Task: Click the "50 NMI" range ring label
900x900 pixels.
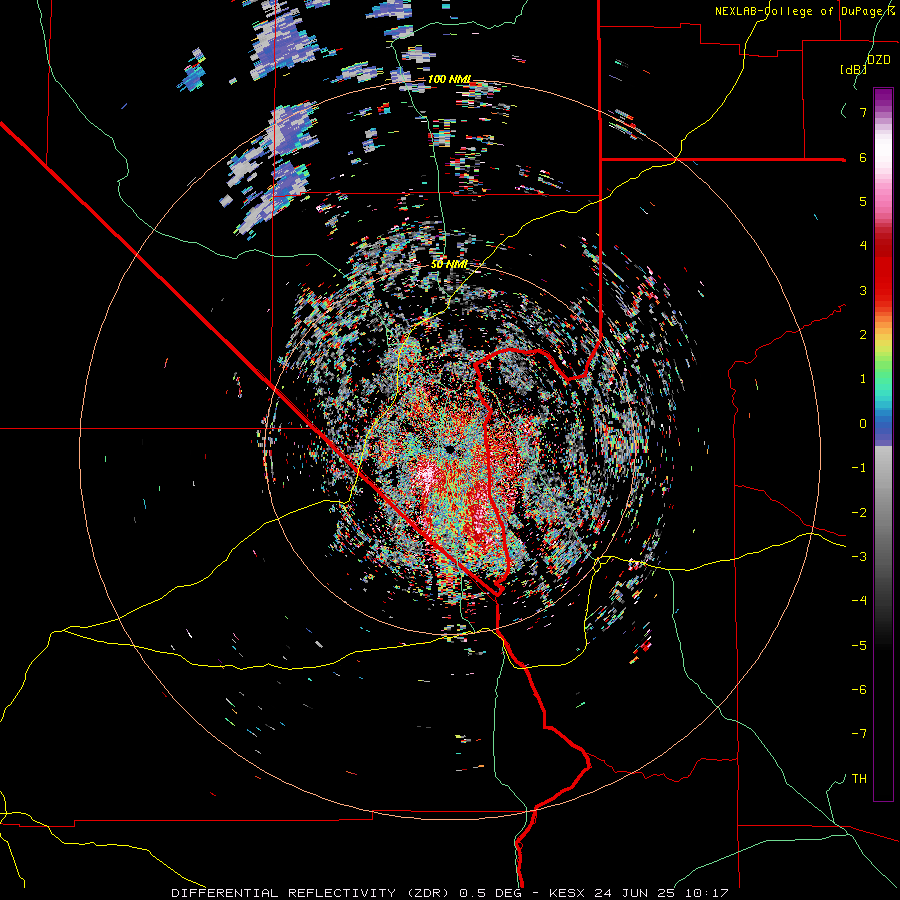Action: (449, 265)
